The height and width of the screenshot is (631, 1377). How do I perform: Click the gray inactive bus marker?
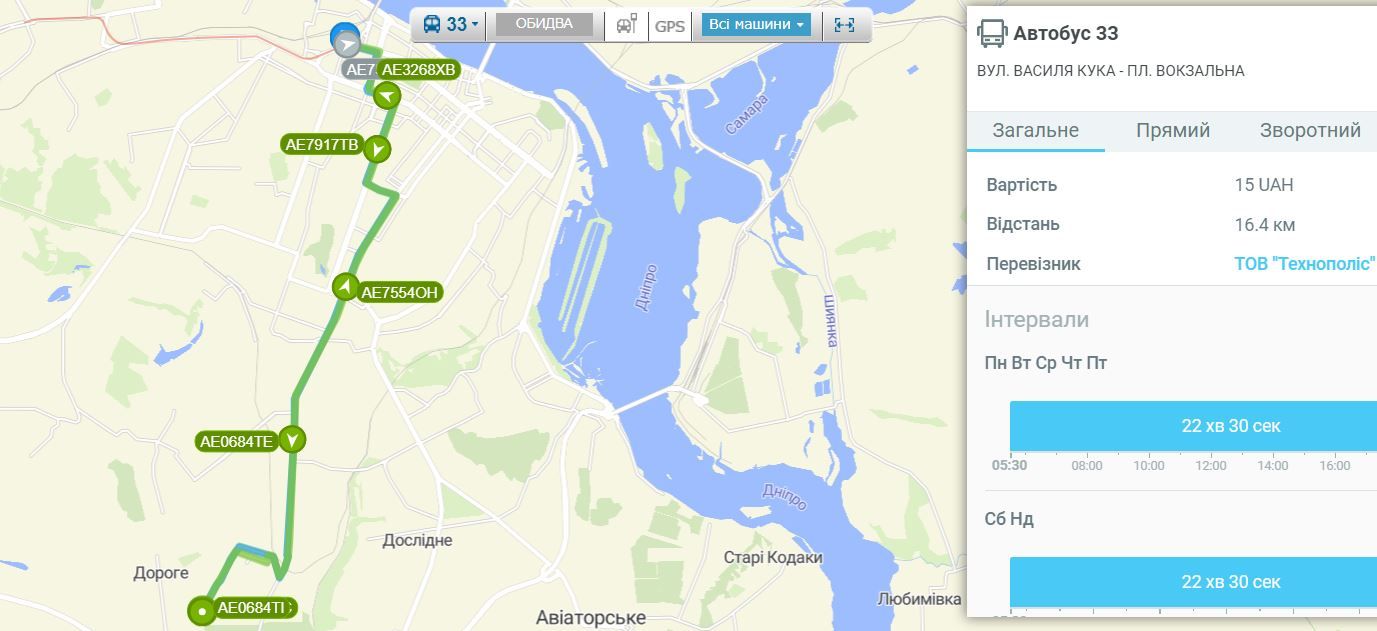(x=347, y=44)
